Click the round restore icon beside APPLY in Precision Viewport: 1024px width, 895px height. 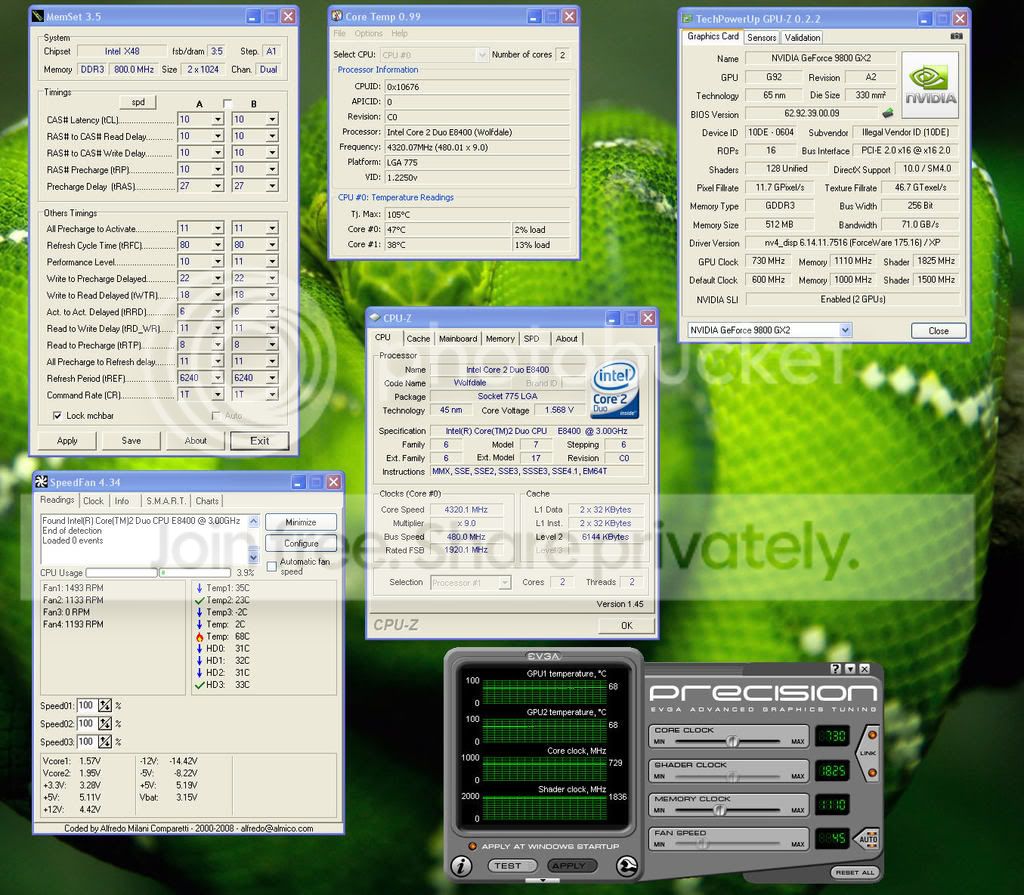click(627, 866)
